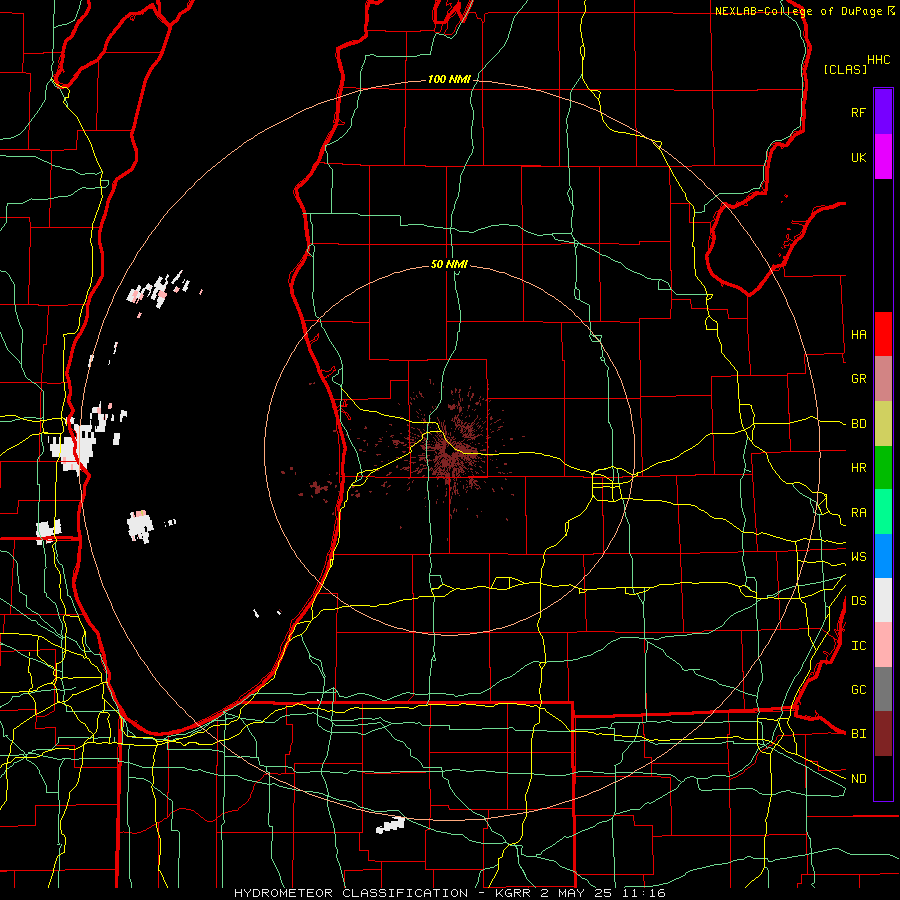Image resolution: width=900 pixels, height=900 pixels.
Task: Pick the WS blue legend swatch
Action: [x=883, y=556]
